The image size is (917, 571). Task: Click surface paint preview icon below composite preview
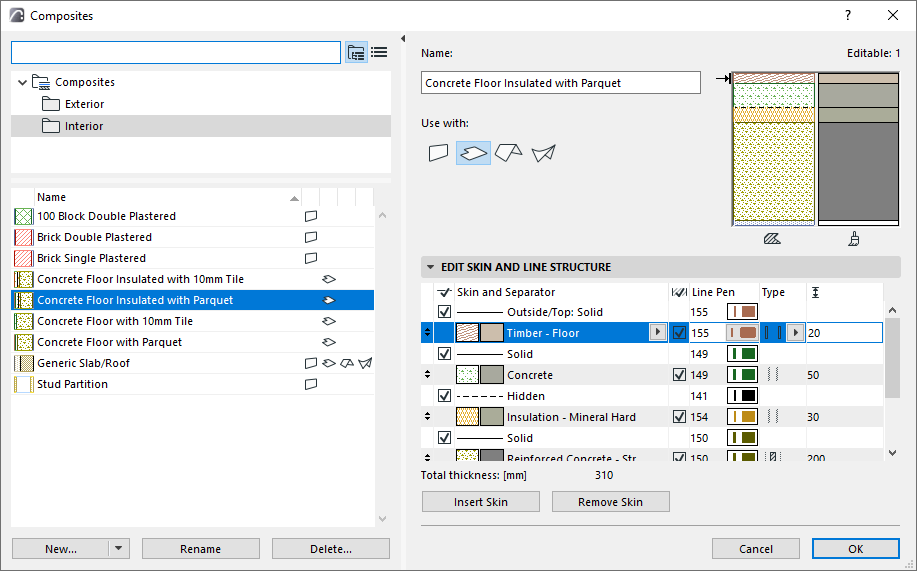tap(854, 239)
